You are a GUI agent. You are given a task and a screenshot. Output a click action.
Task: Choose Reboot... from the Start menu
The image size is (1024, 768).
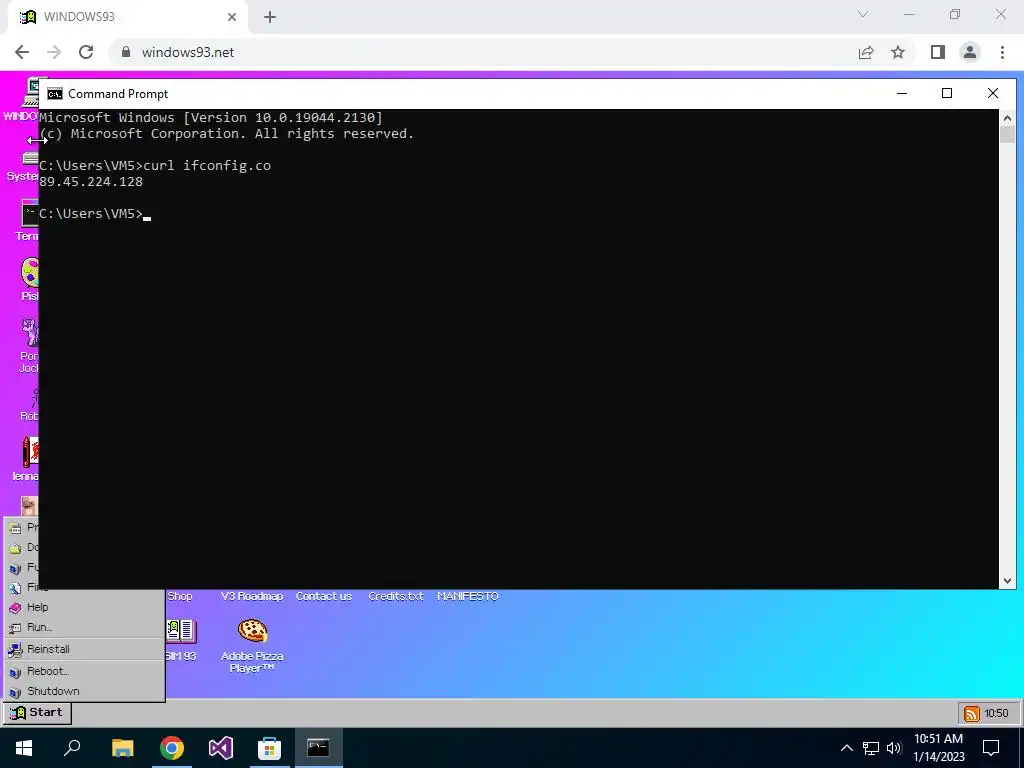point(84,671)
